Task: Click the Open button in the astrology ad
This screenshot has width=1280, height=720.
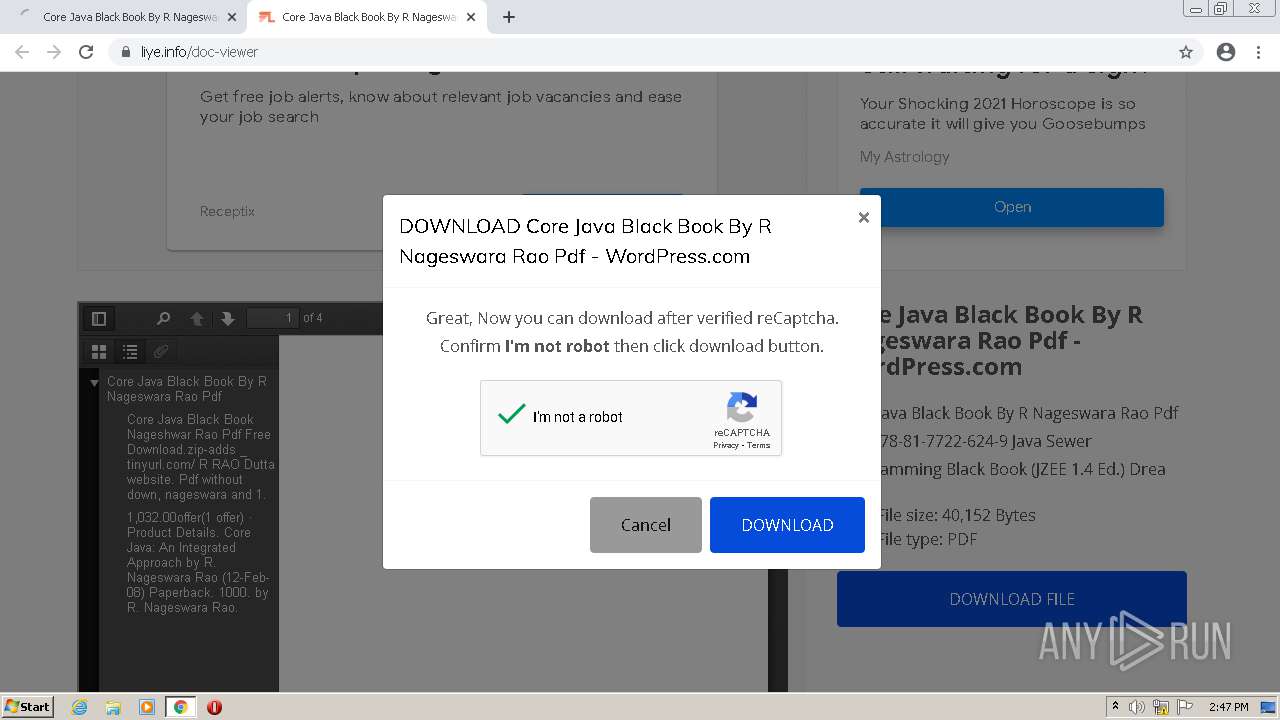Action: [x=1012, y=207]
